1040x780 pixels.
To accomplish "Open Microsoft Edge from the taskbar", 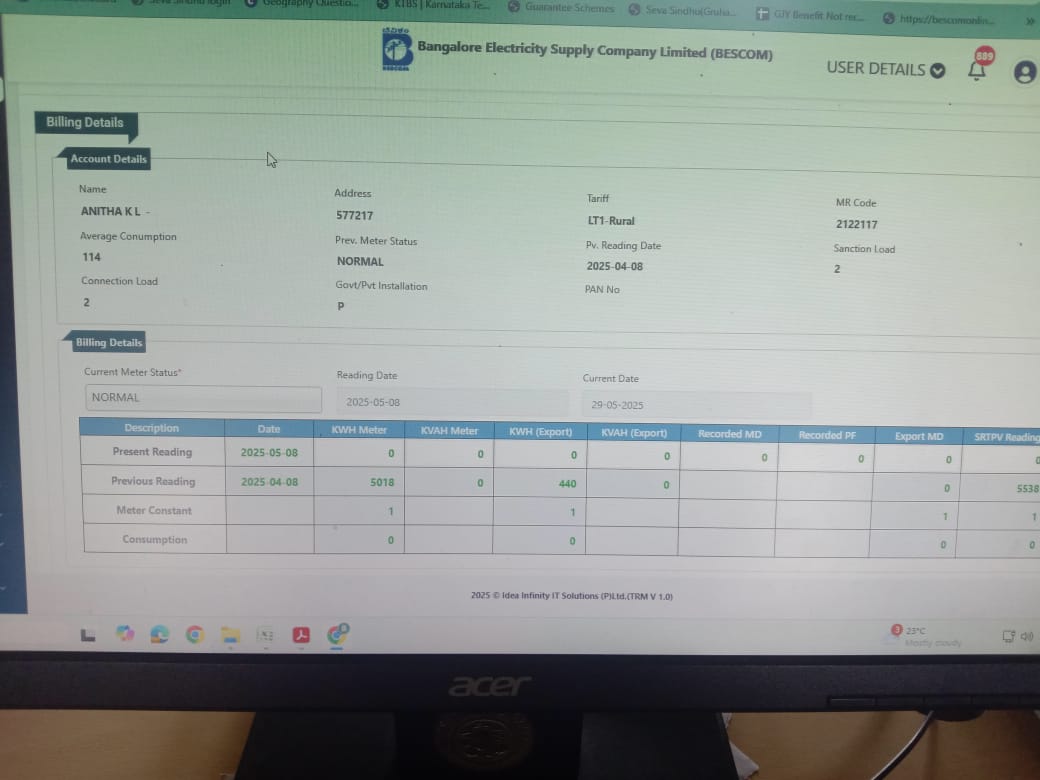I will tap(159, 635).
